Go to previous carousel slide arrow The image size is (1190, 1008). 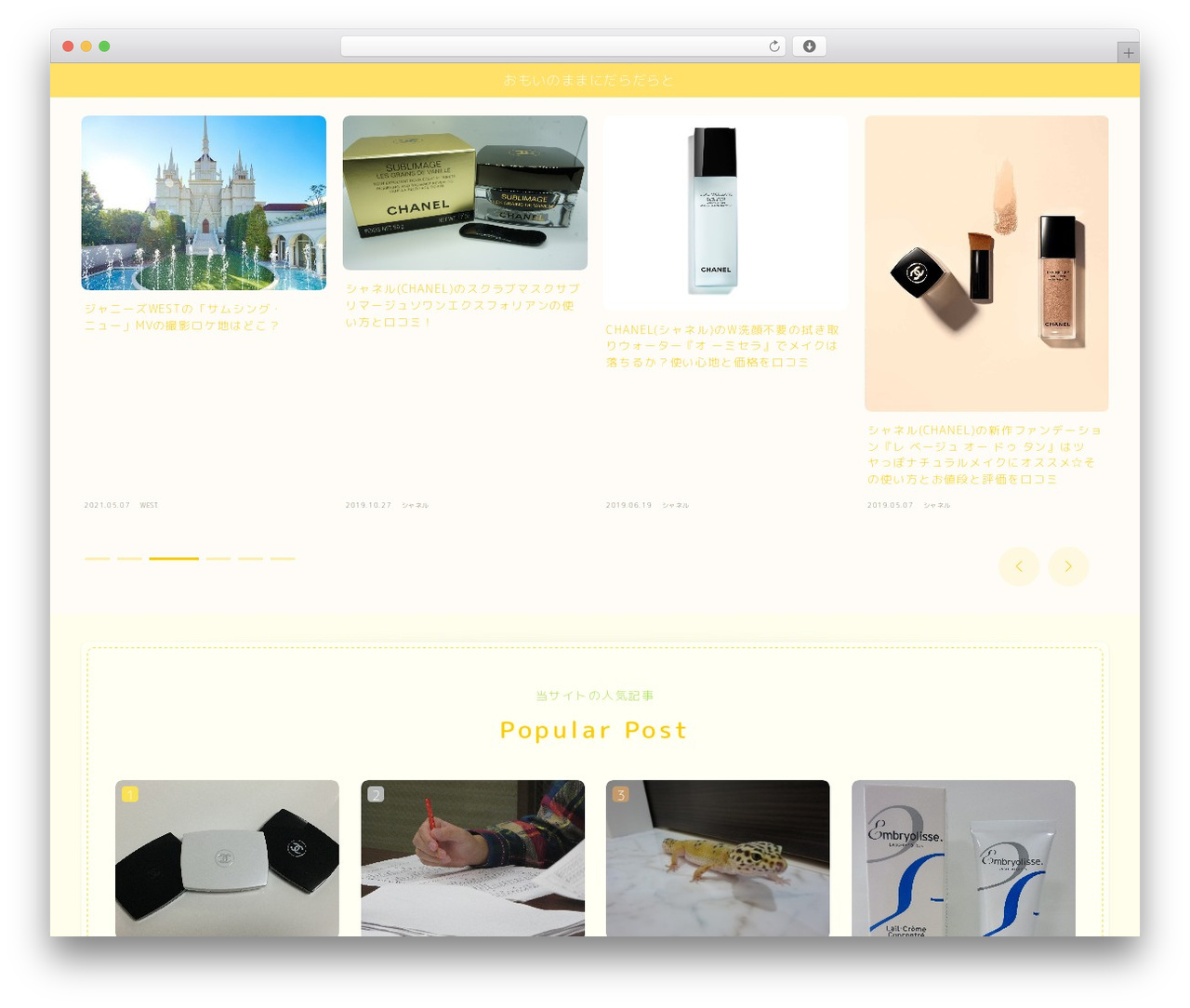coord(1019,566)
